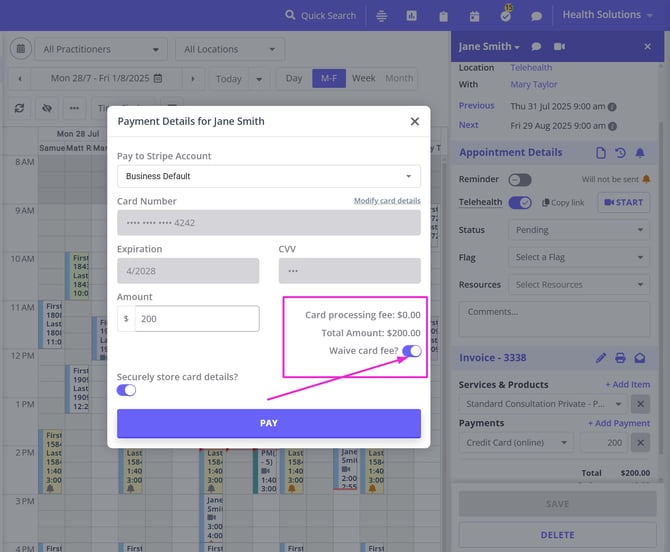Toggle the Waive card fee switch
The image size is (670, 552).
click(411, 351)
